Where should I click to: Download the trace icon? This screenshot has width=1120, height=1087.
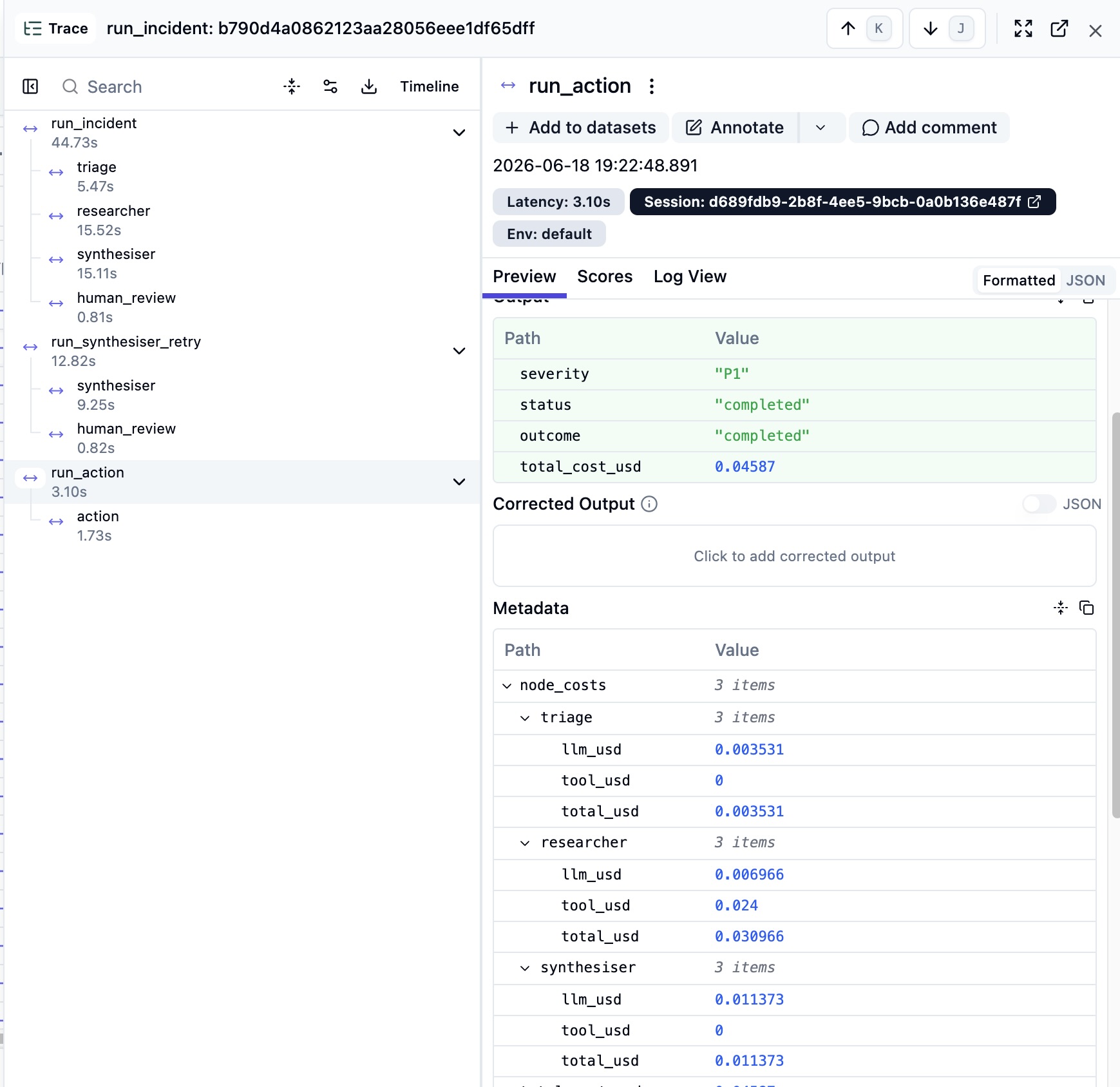tap(369, 86)
